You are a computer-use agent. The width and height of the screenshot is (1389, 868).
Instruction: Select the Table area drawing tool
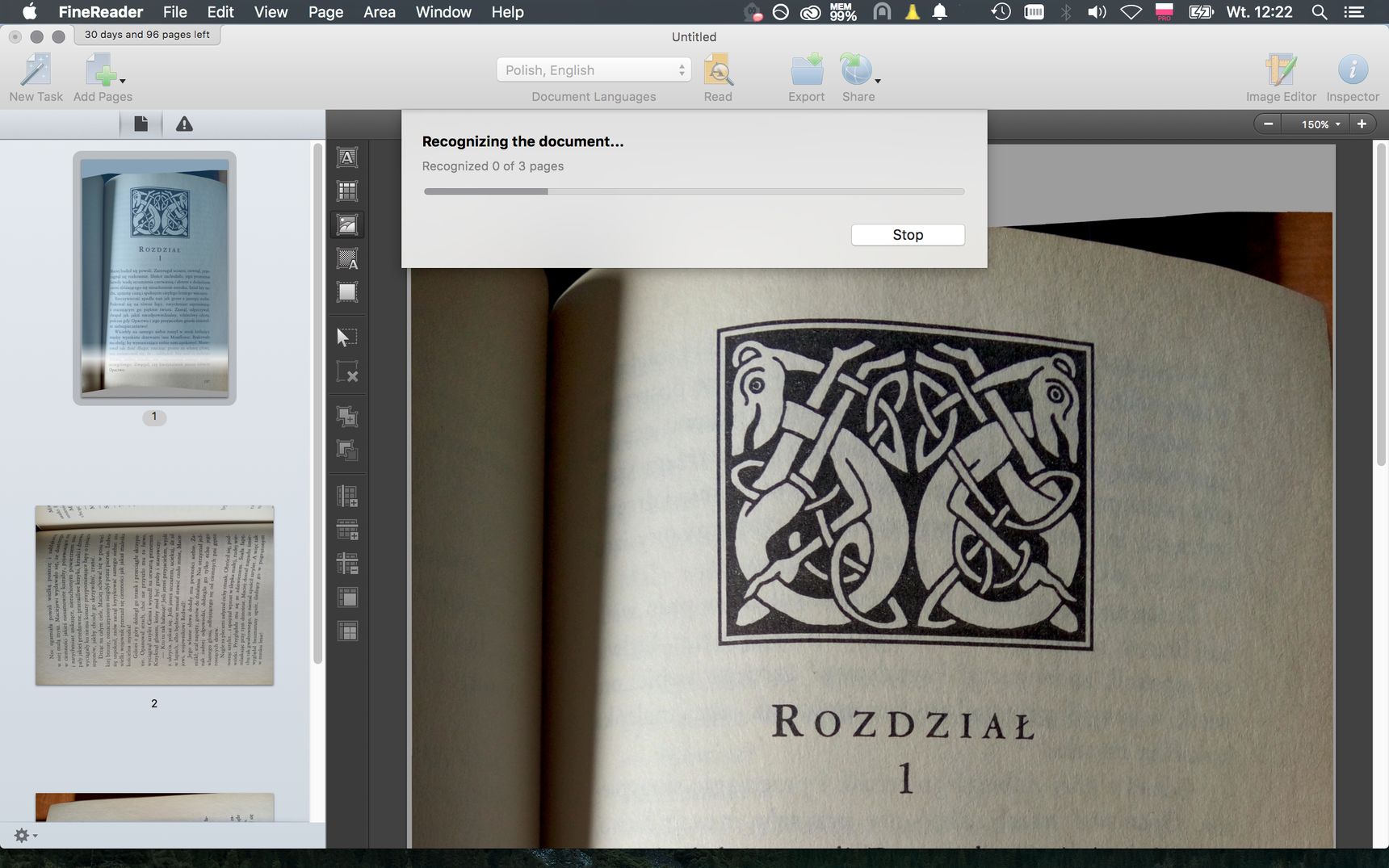click(347, 191)
